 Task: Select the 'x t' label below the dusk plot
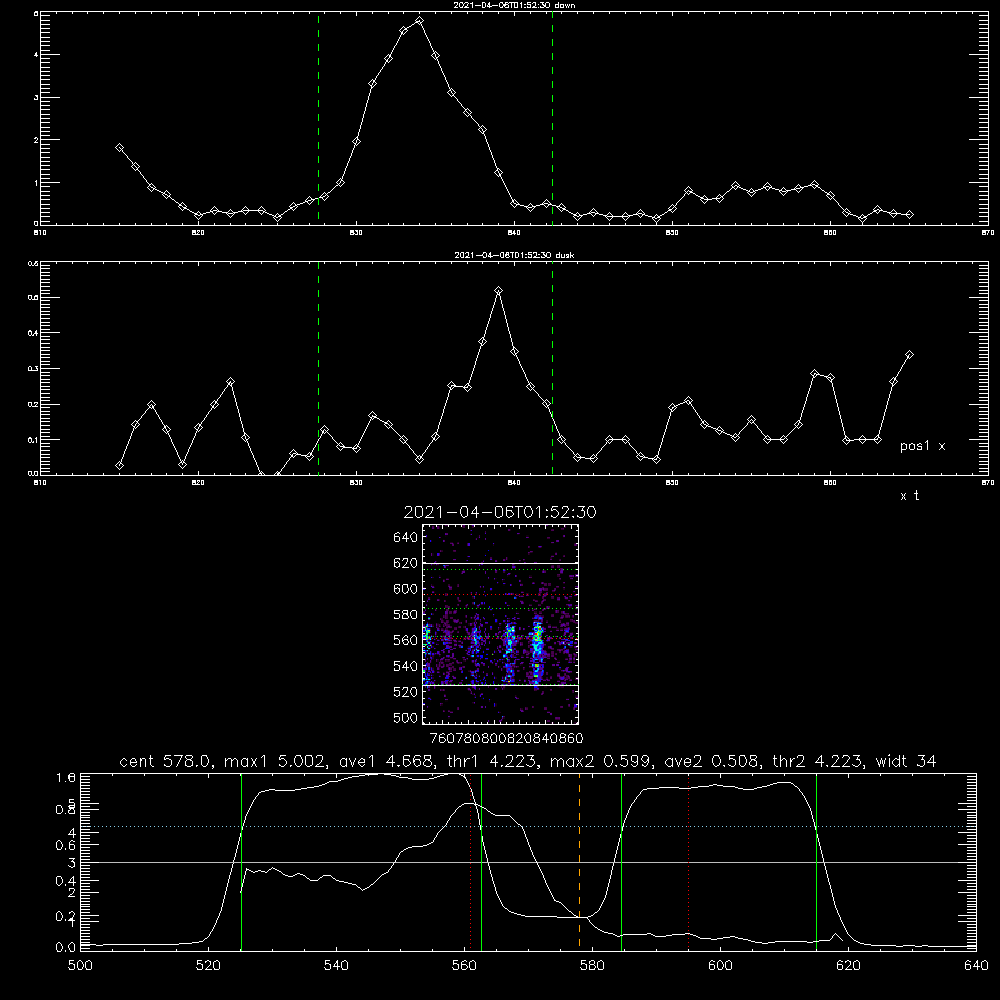[x=909, y=496]
